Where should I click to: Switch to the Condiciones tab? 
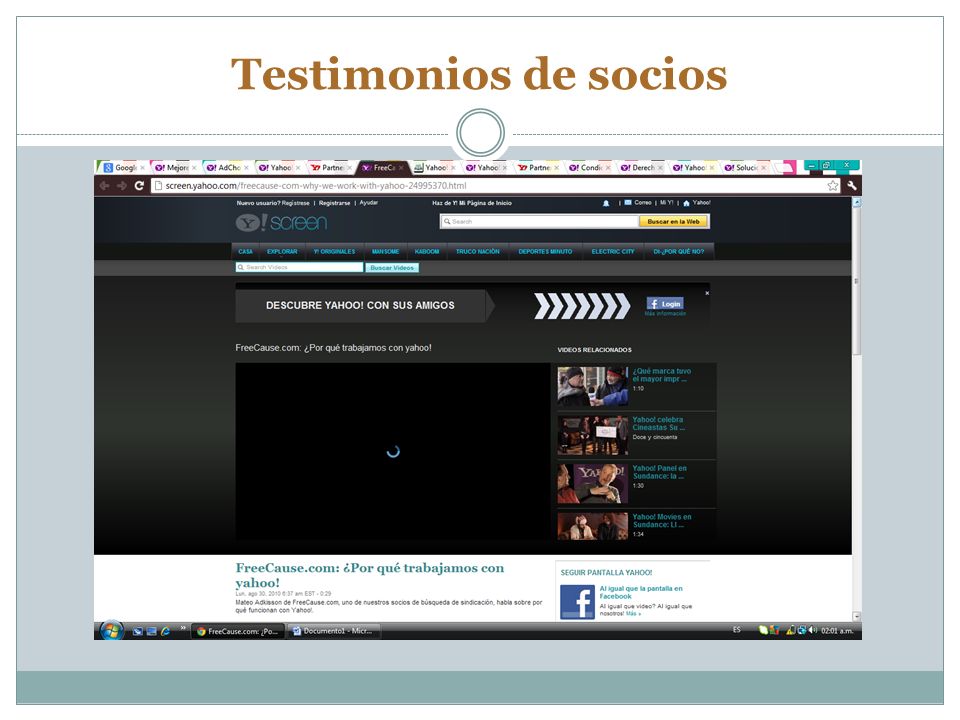coord(588,168)
